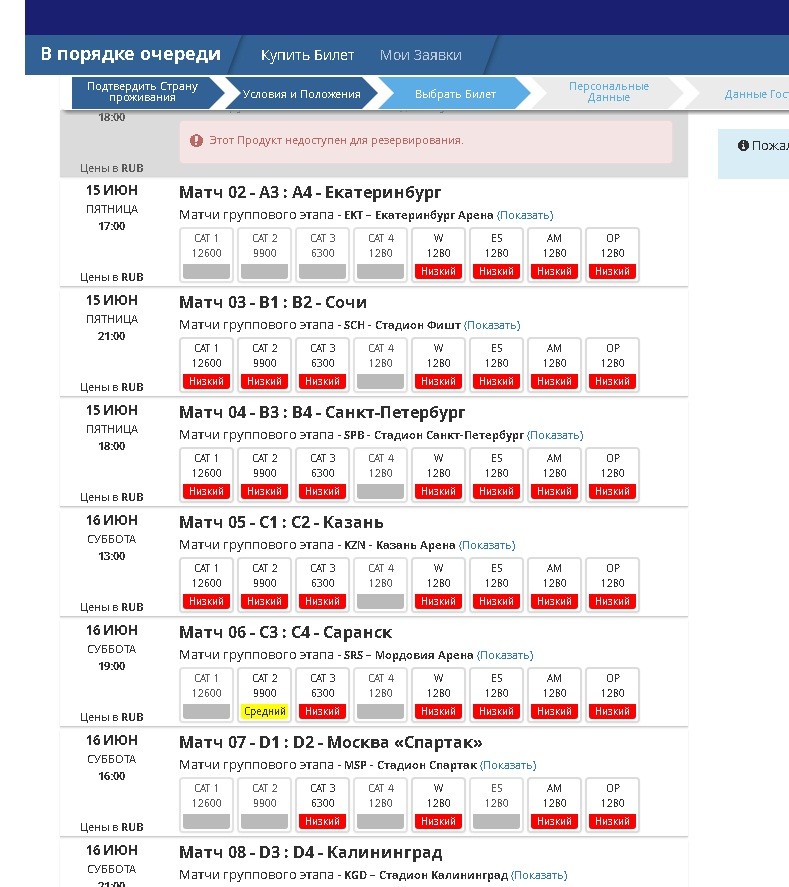Image resolution: width=789 pixels, height=887 pixels.
Task: Pick CAT 2 for Матч 04 Санкт-Петербург
Action: 265,475
